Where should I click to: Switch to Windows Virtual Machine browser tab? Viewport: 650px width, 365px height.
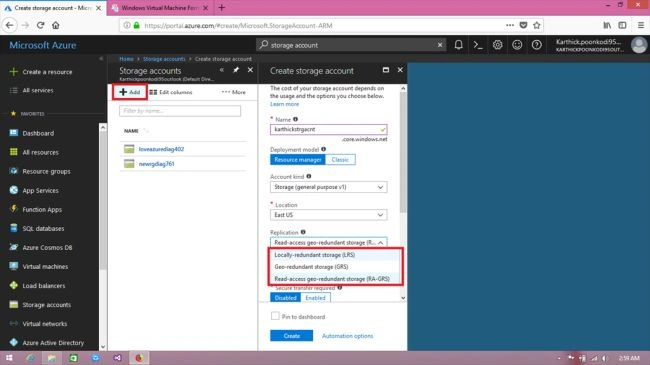(160, 8)
